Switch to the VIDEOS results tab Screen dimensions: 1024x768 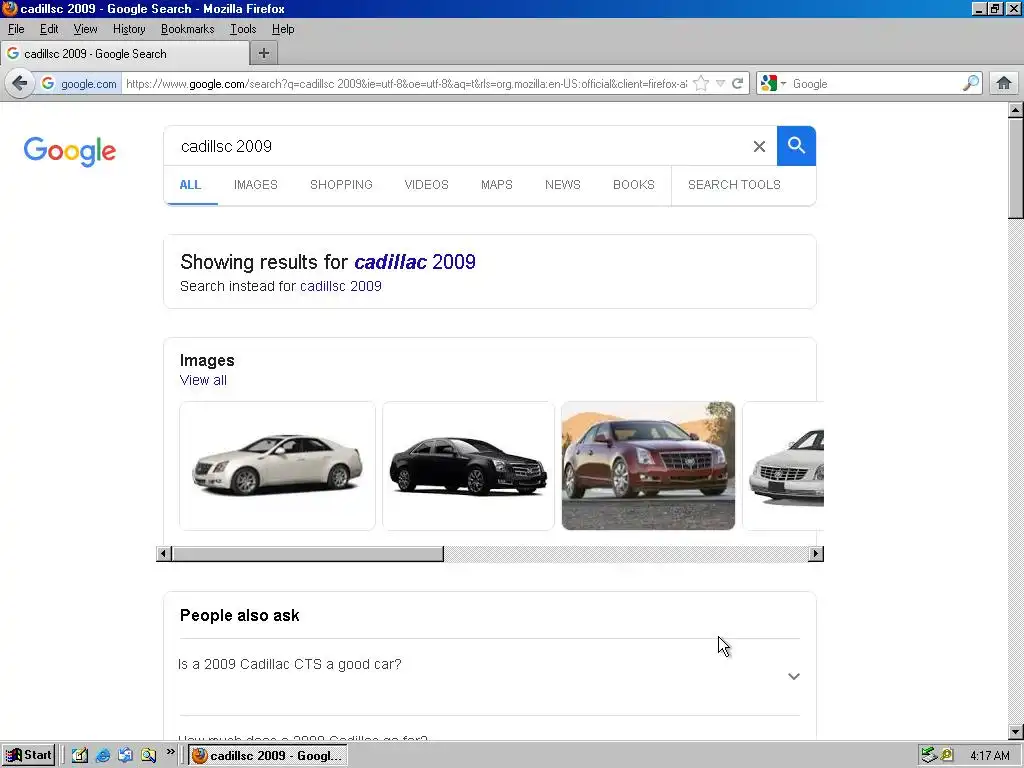[426, 185]
